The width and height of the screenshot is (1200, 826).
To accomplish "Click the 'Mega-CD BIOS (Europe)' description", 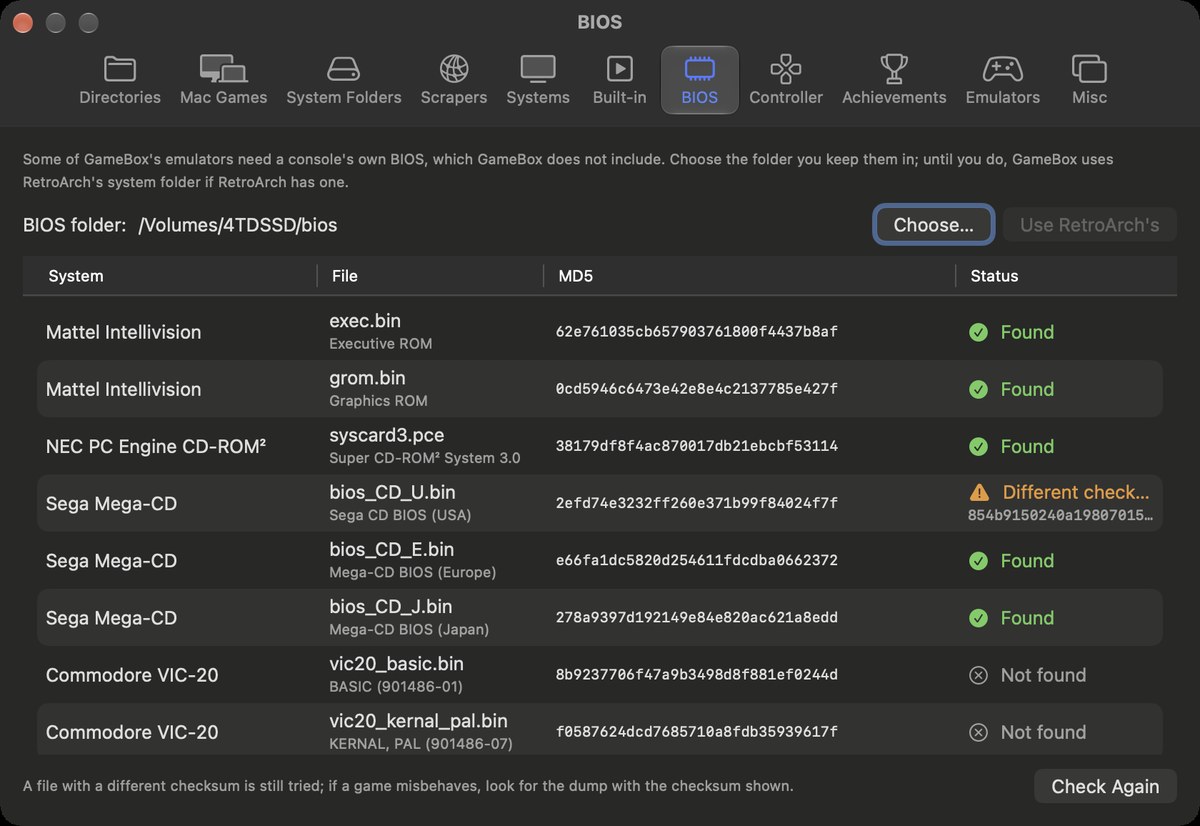I will pos(413,573).
